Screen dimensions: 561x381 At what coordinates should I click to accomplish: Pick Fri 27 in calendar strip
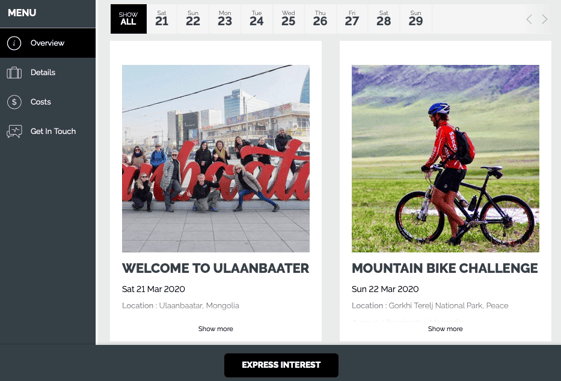352,19
